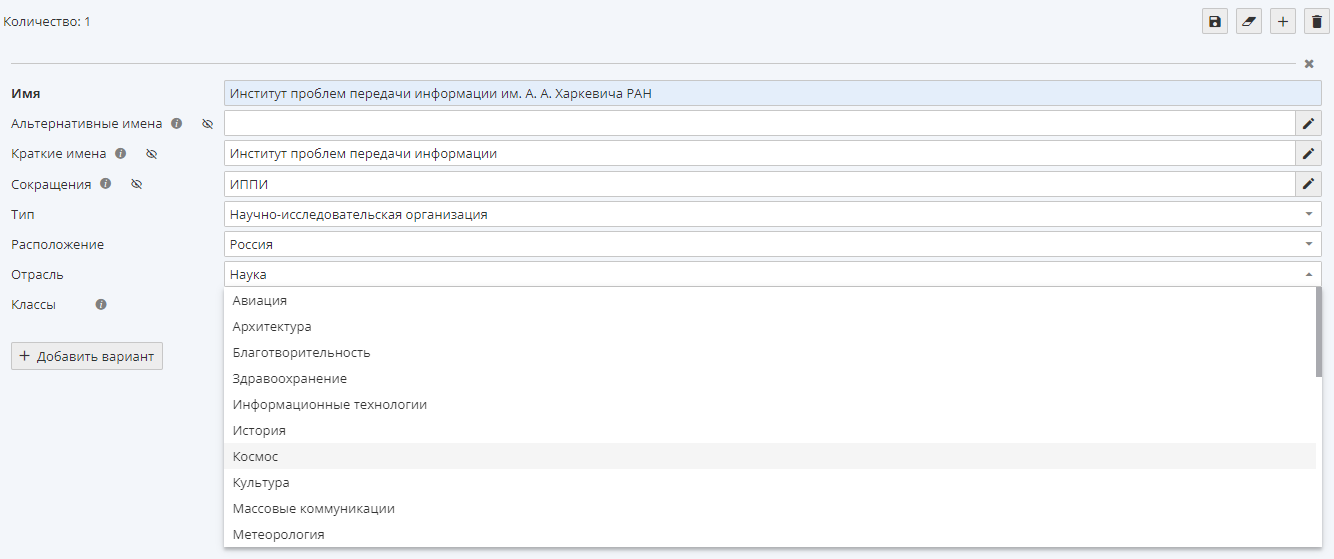
Task: Toggle visibility eye for Альтернативные имена
Action: [208, 124]
